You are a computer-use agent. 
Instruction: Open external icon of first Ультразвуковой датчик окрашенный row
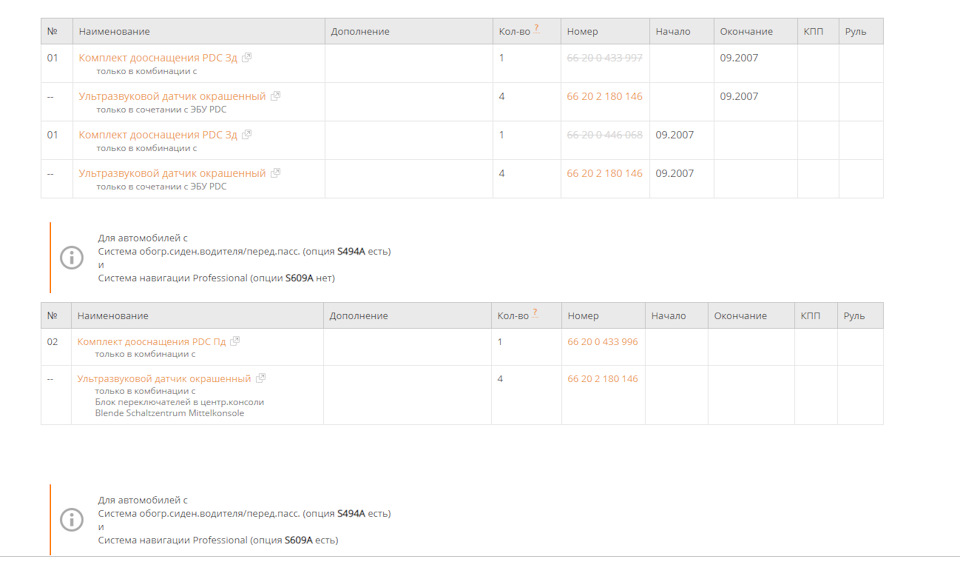point(276,97)
